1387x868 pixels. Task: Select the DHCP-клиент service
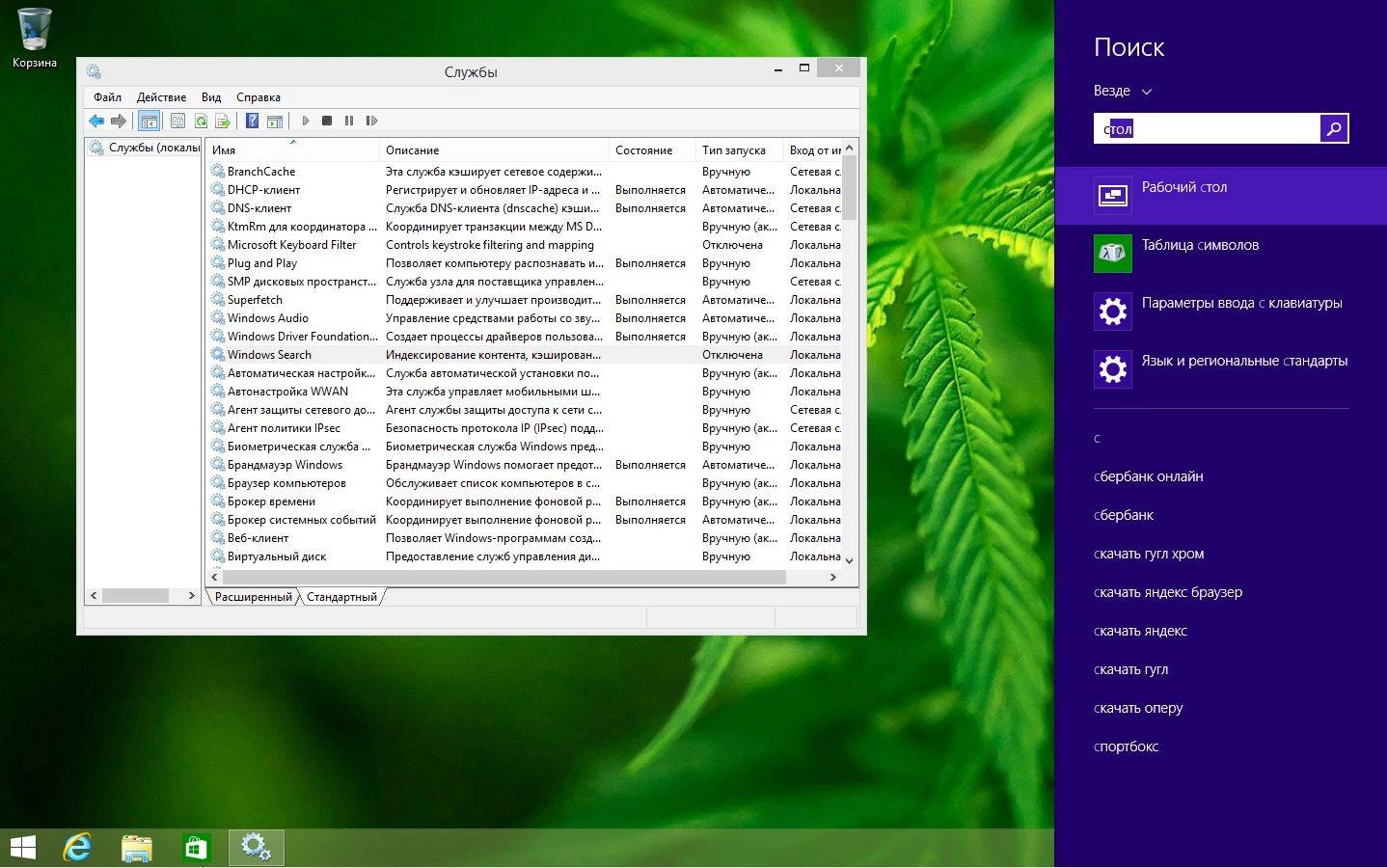[525, 190]
